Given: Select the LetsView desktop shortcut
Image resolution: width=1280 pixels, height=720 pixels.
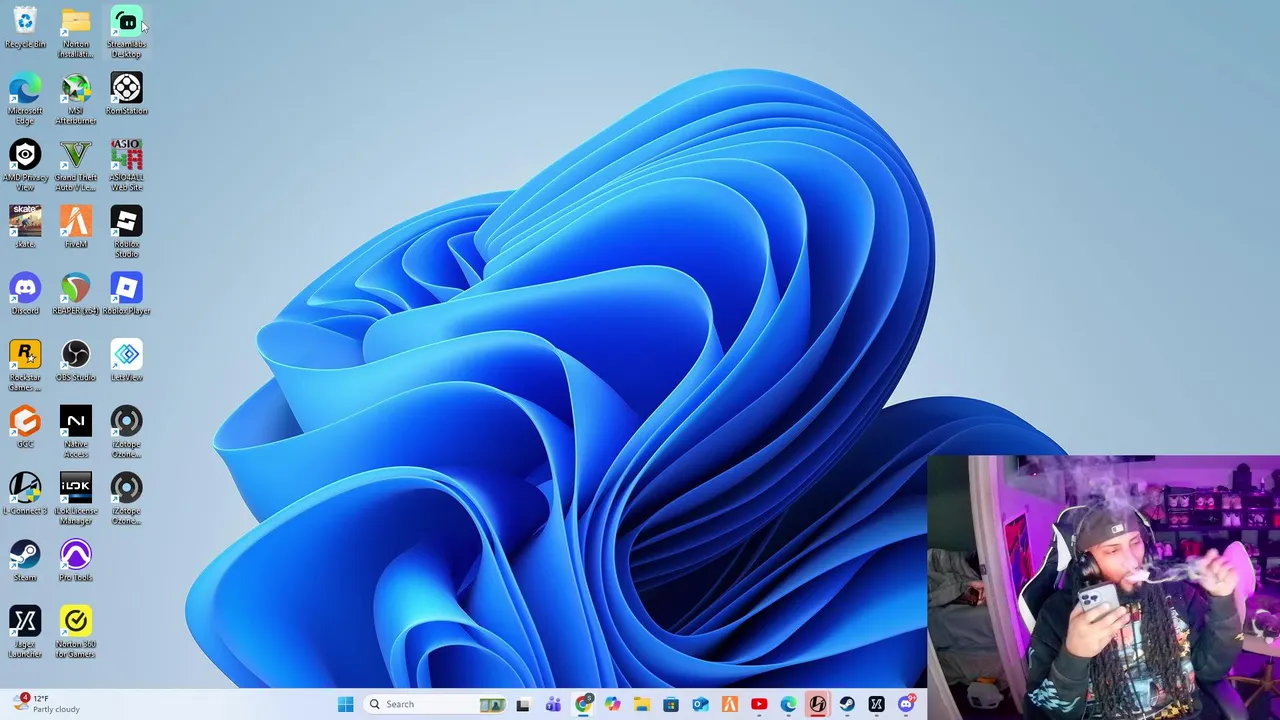Looking at the screenshot, I should click(126, 361).
